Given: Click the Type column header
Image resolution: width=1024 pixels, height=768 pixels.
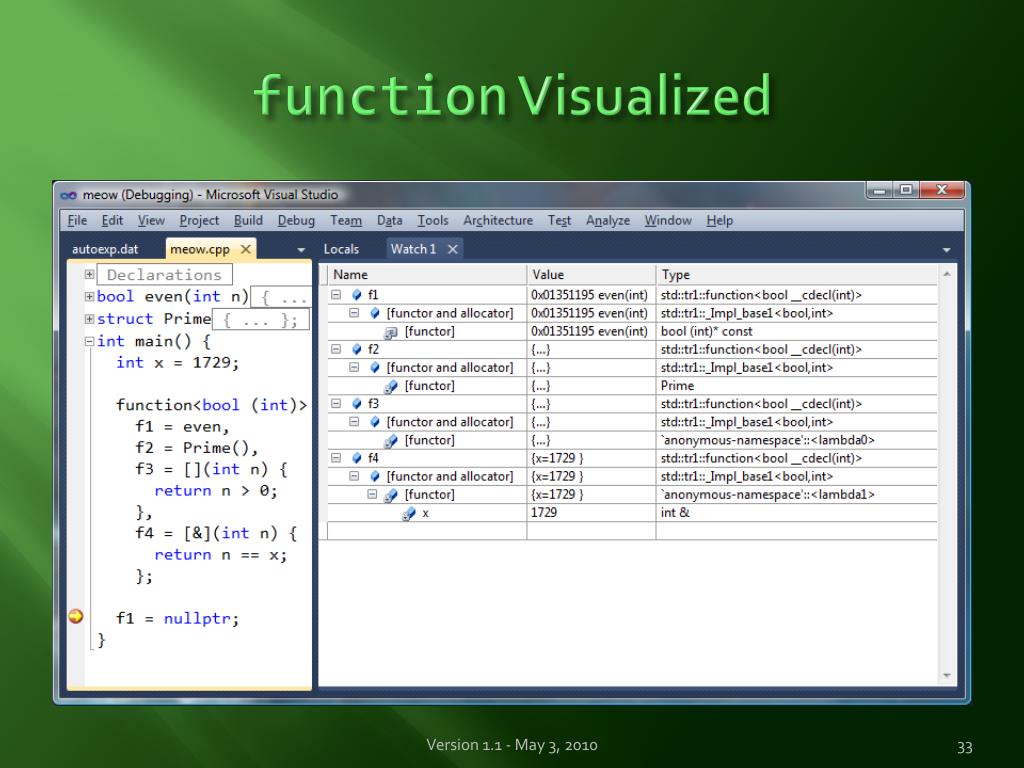Looking at the screenshot, I should click(x=797, y=275).
